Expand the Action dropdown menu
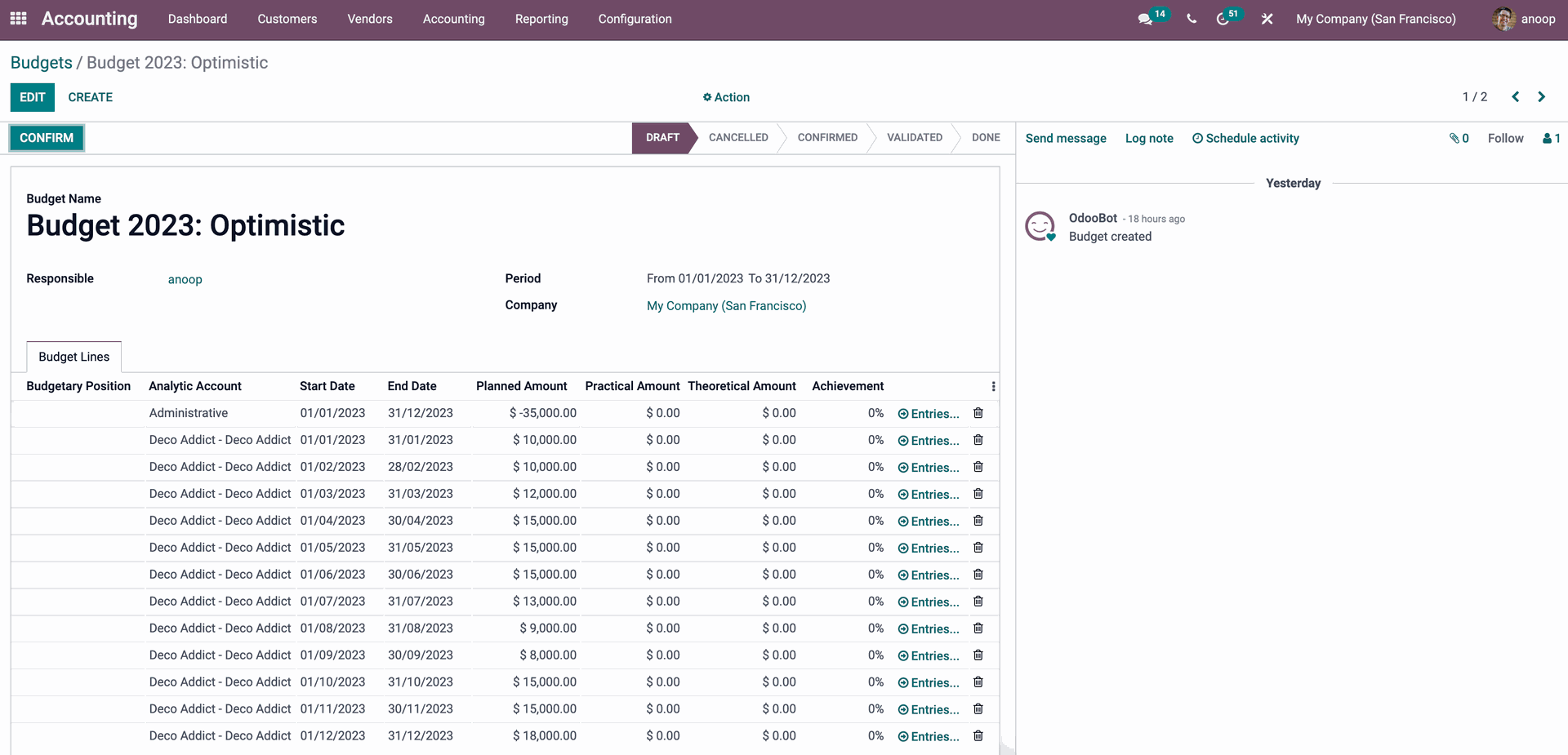Image resolution: width=1568 pixels, height=755 pixels. pos(726,97)
